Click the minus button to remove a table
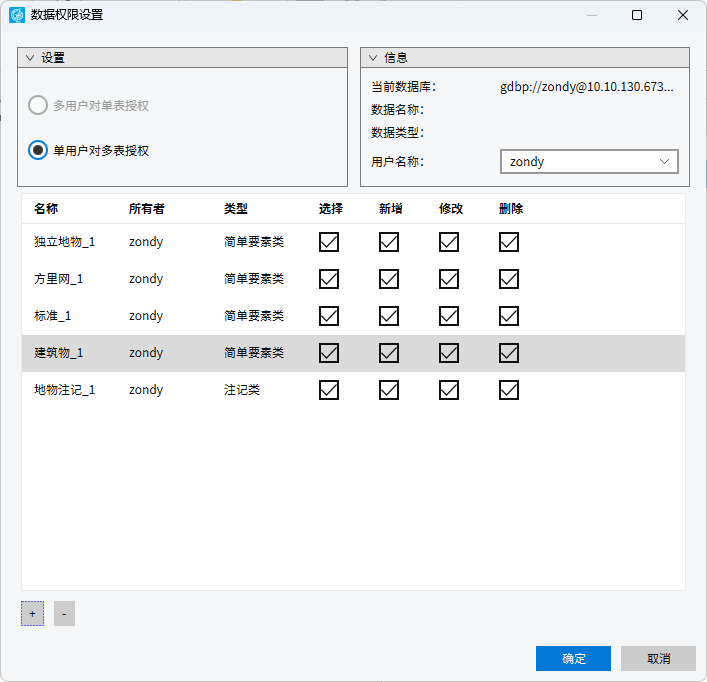Screen dimensions: 707x682 click(64, 613)
